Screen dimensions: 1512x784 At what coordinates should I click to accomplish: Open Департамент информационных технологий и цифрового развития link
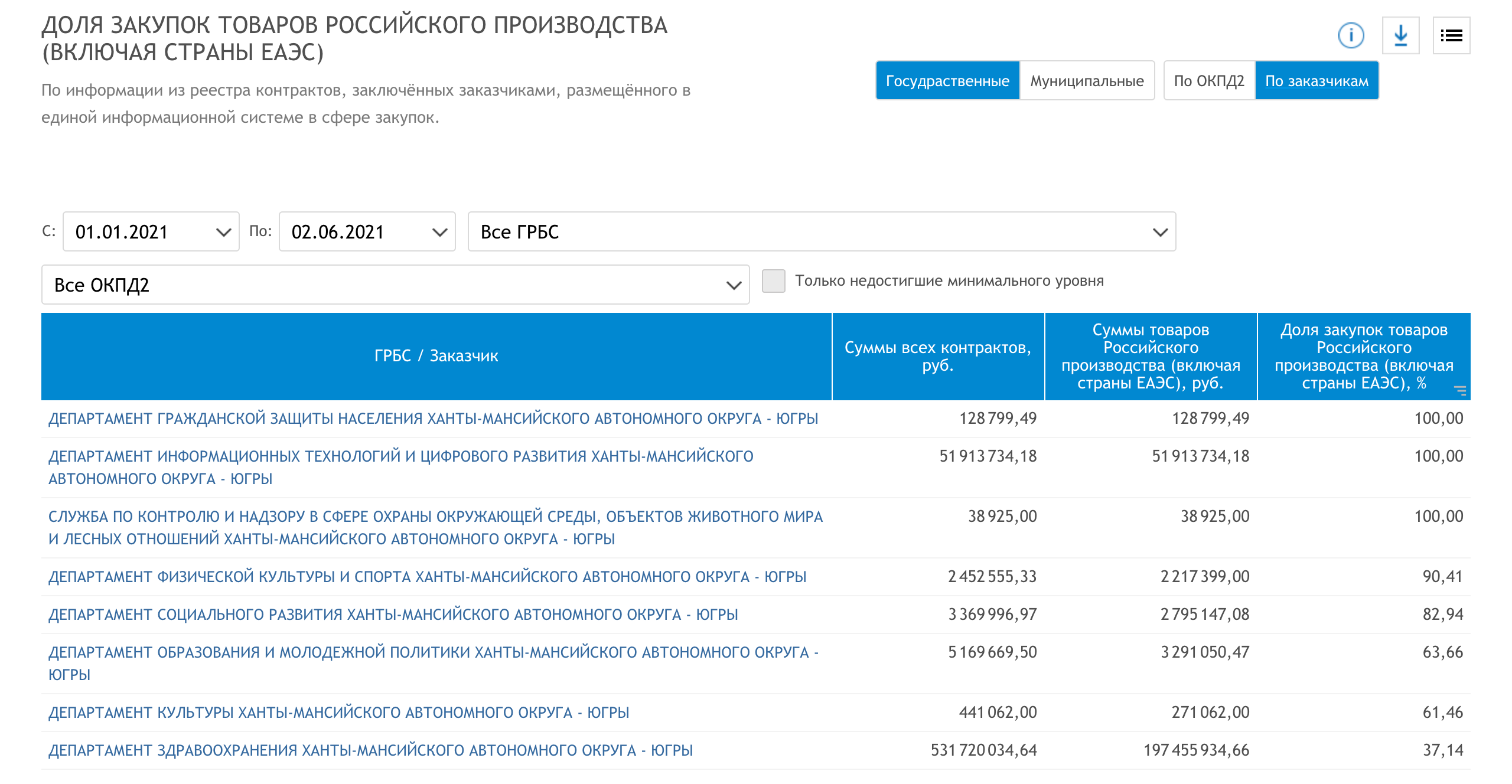pos(400,467)
